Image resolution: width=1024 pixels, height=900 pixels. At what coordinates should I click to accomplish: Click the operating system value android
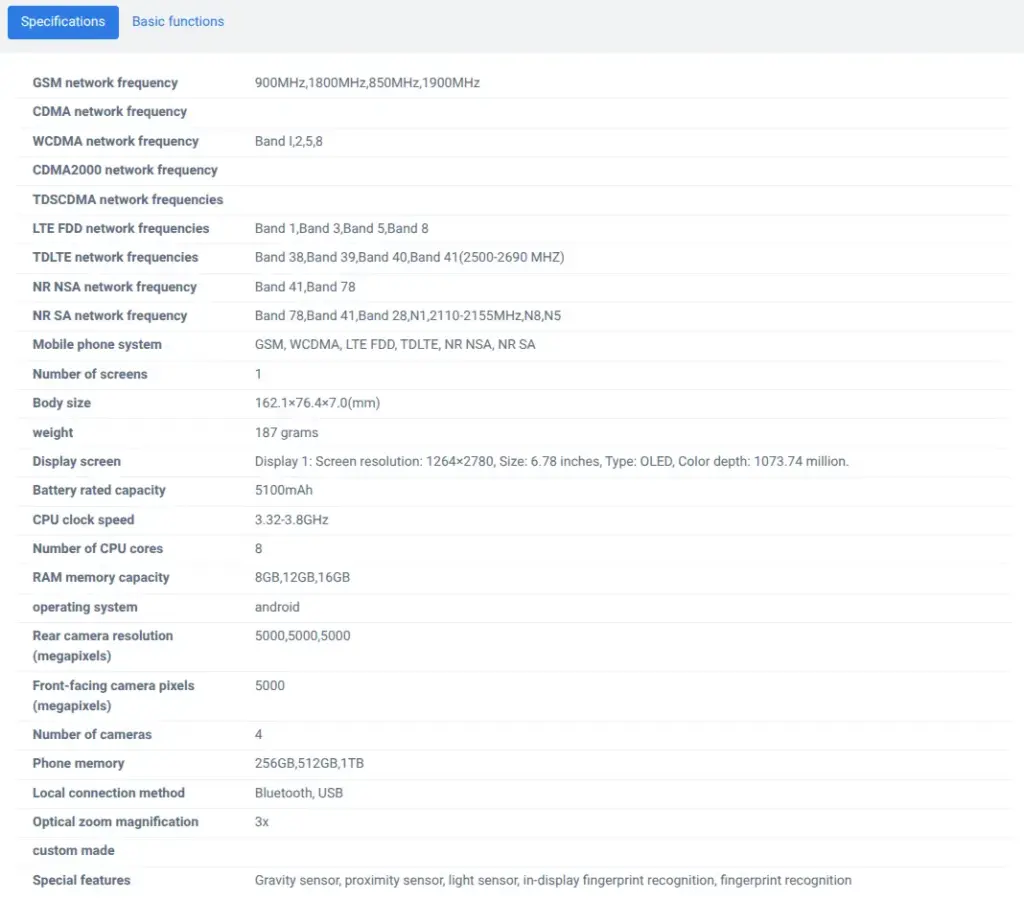(x=277, y=607)
